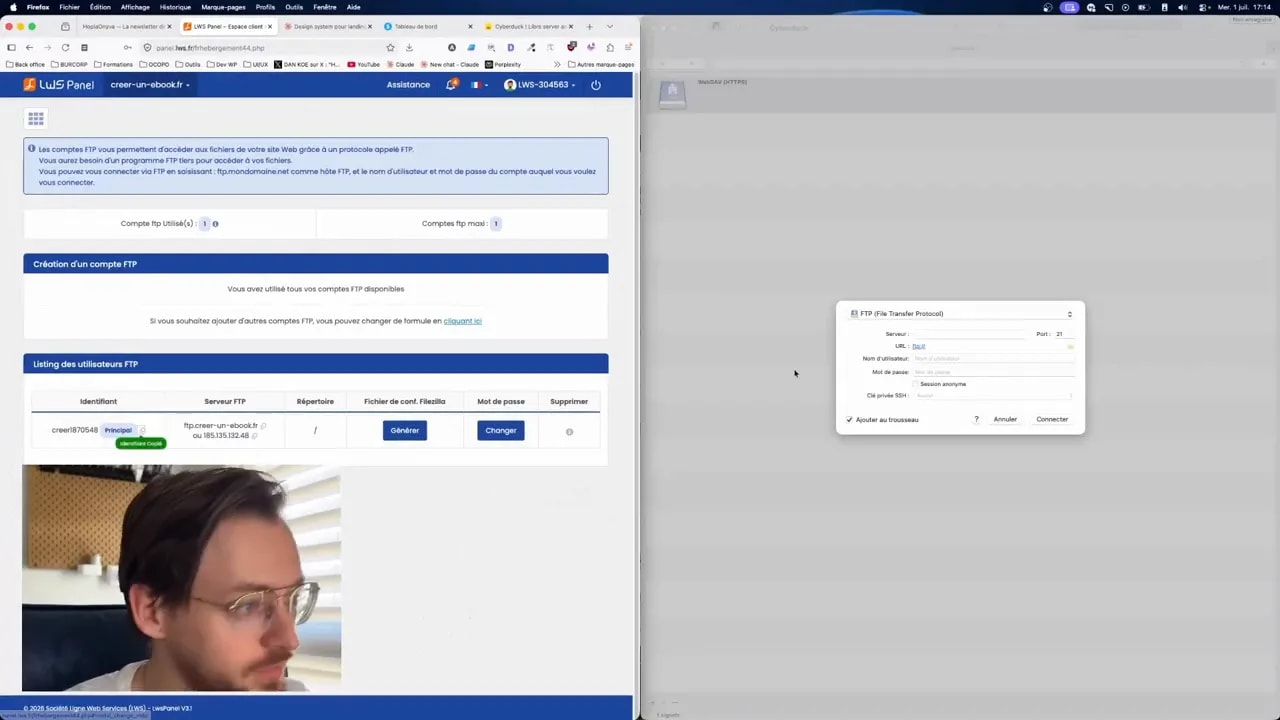Open a new Firefox tab with plus
This screenshot has width=1280, height=720.
(x=589, y=26)
